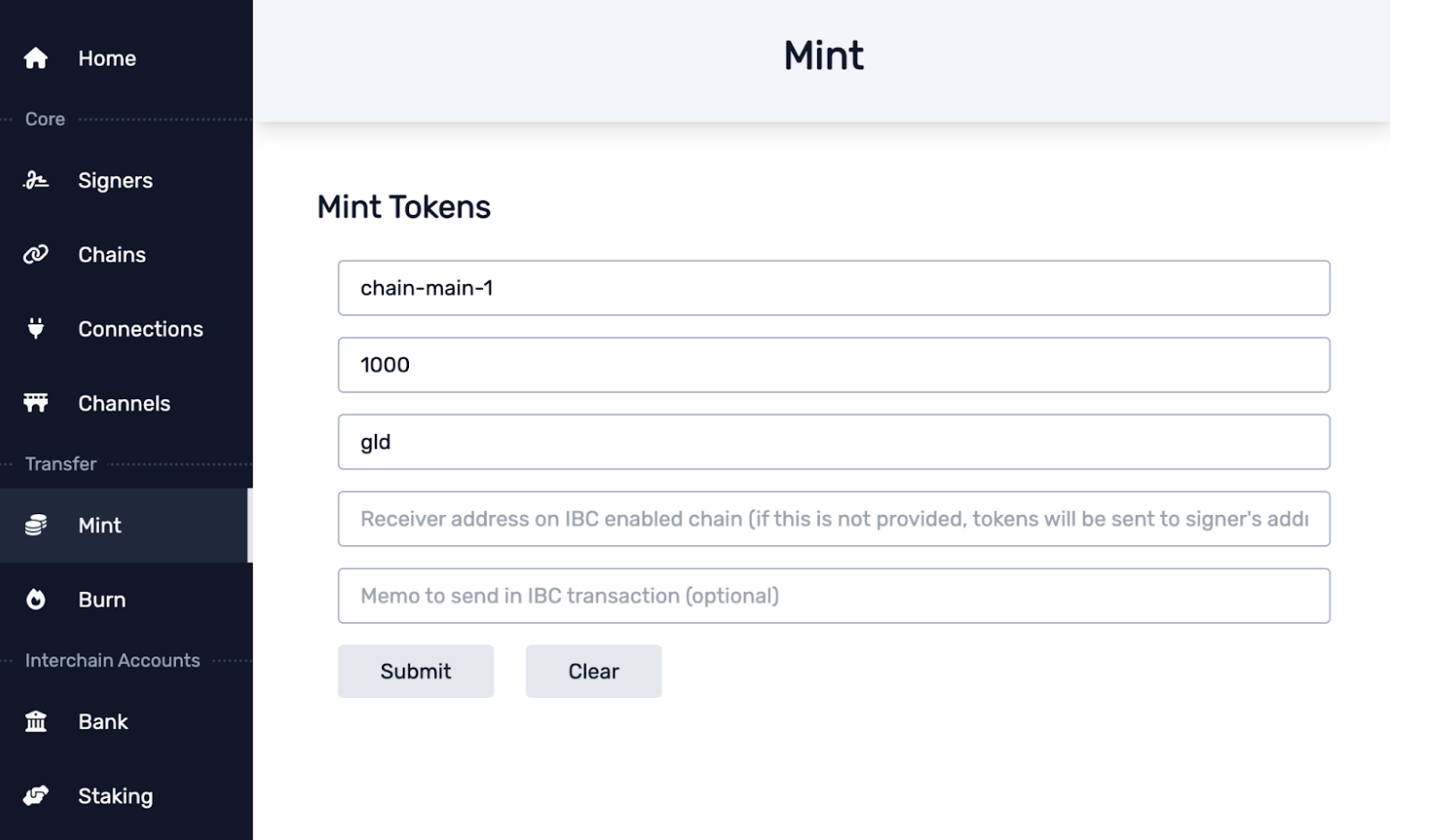Open the Signers menu item
The image size is (1452, 840).
[115, 181]
